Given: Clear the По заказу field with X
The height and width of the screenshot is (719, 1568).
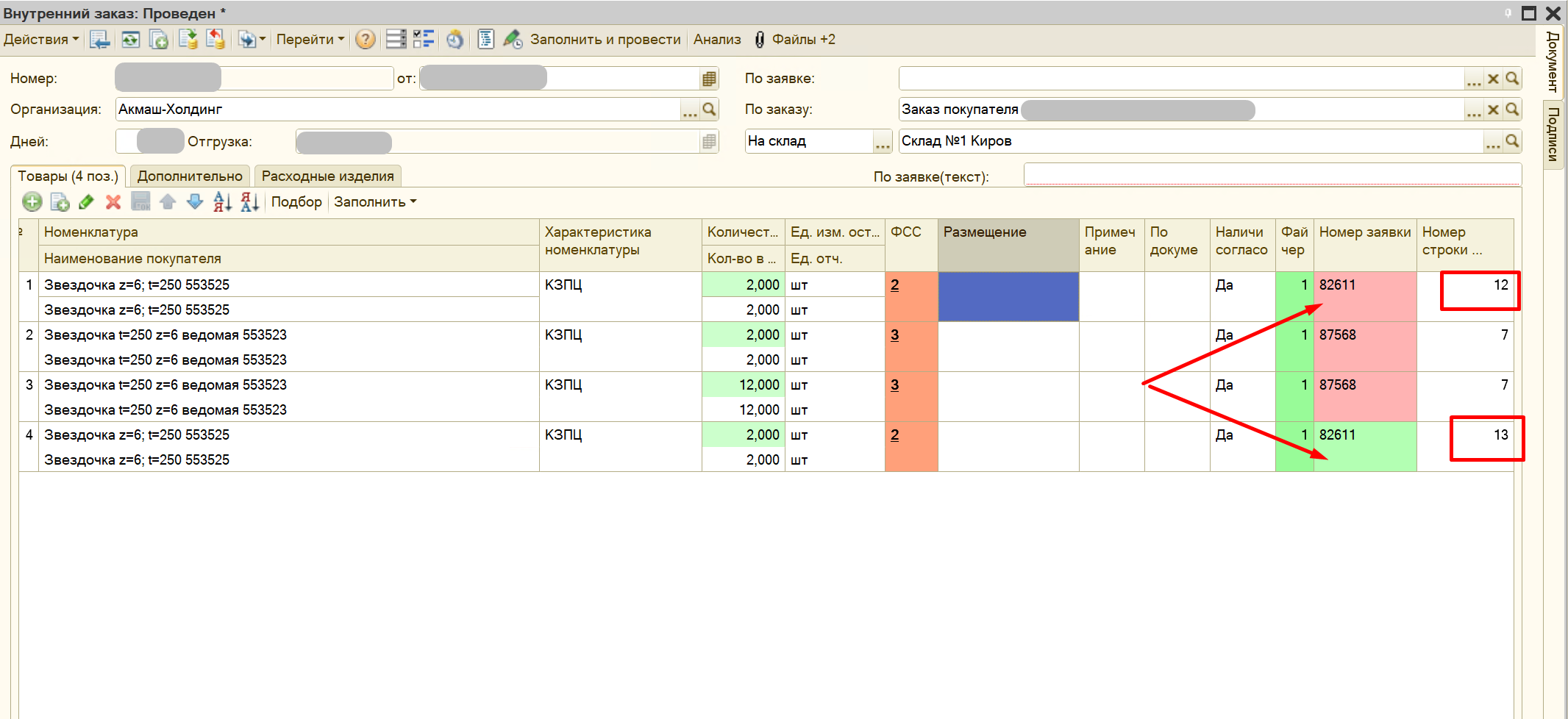Looking at the screenshot, I should click(1493, 110).
